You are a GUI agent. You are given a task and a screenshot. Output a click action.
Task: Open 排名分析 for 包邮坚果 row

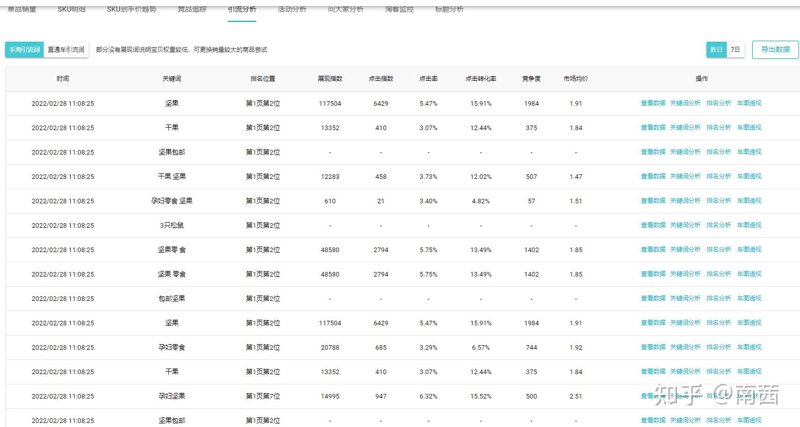pos(718,298)
